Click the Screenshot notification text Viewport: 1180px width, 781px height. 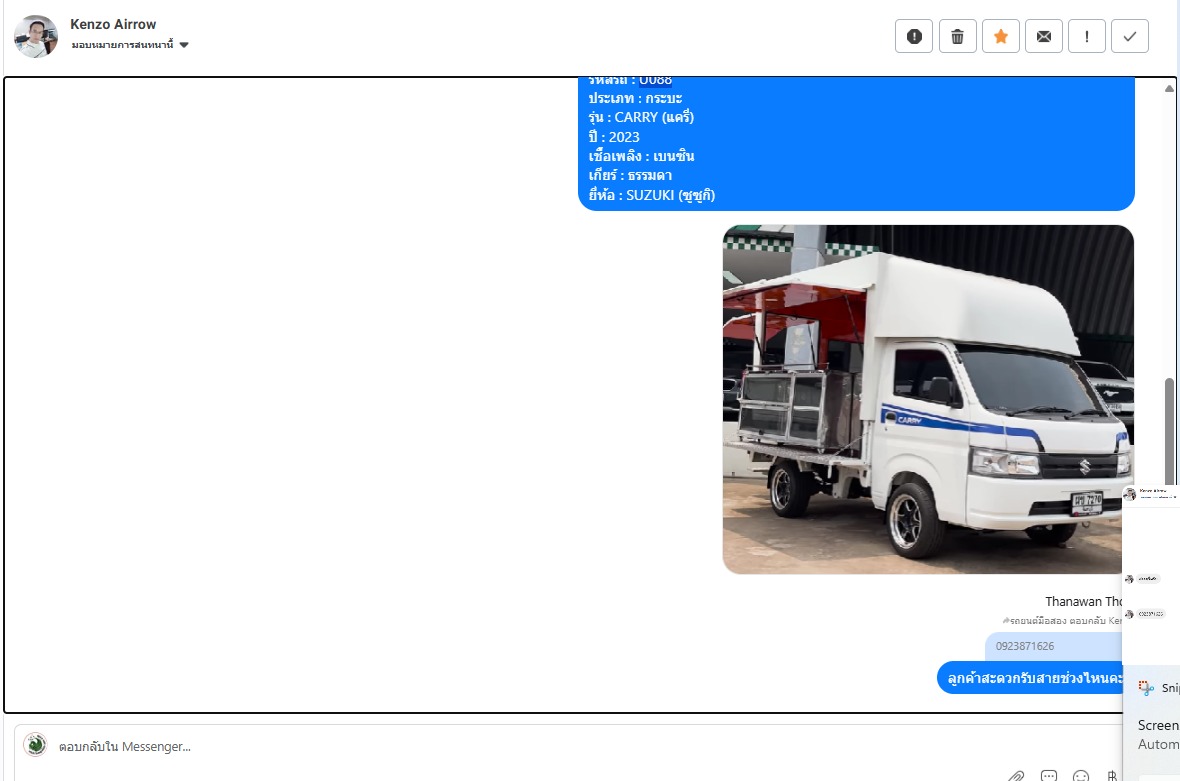[1158, 725]
